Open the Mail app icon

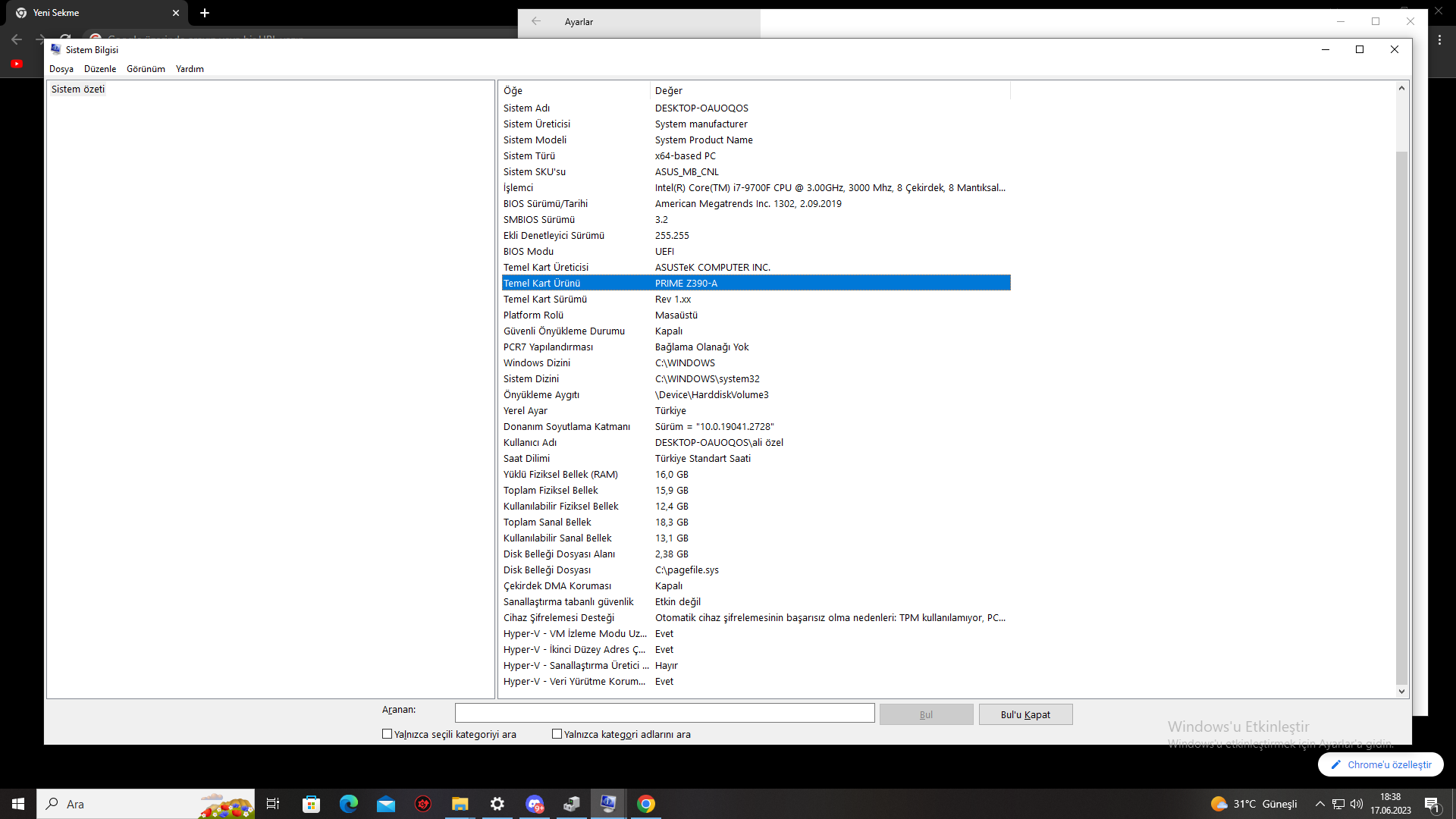386,804
